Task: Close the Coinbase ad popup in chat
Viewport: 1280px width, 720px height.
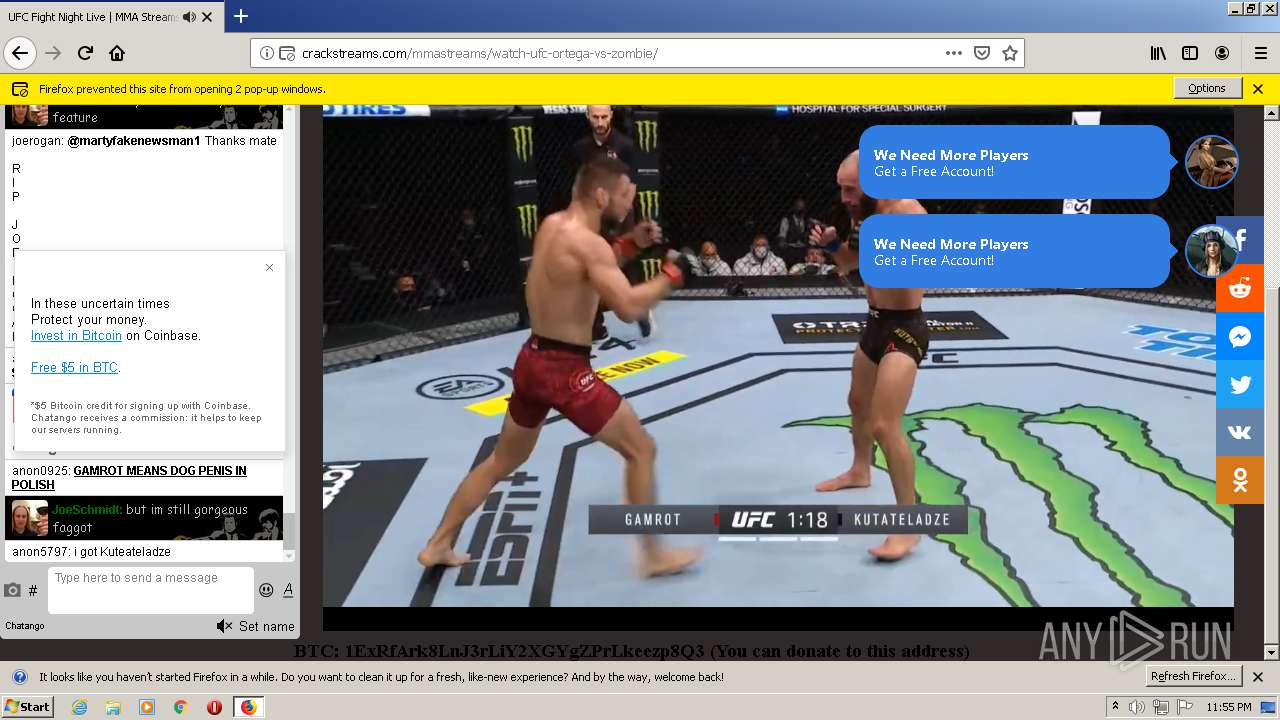Action: pos(269,267)
